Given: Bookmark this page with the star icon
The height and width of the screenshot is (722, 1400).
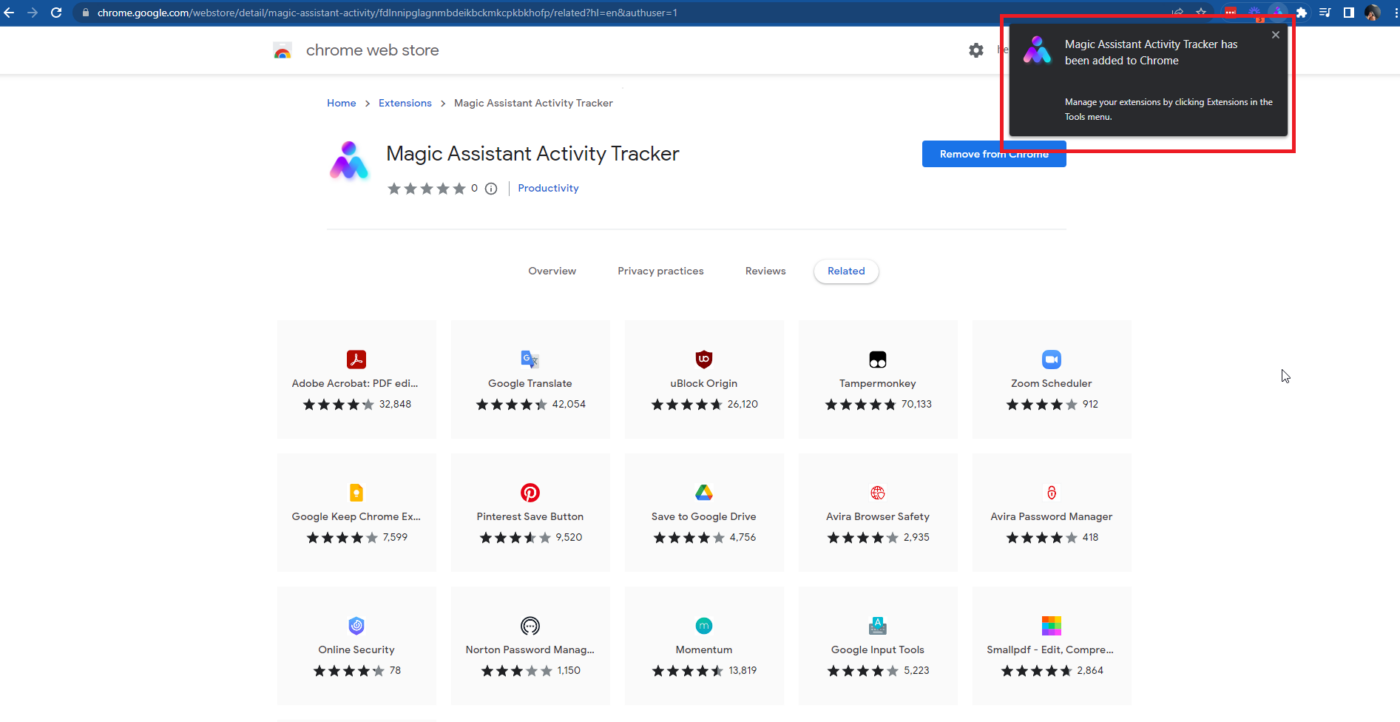Looking at the screenshot, I should (x=1201, y=13).
